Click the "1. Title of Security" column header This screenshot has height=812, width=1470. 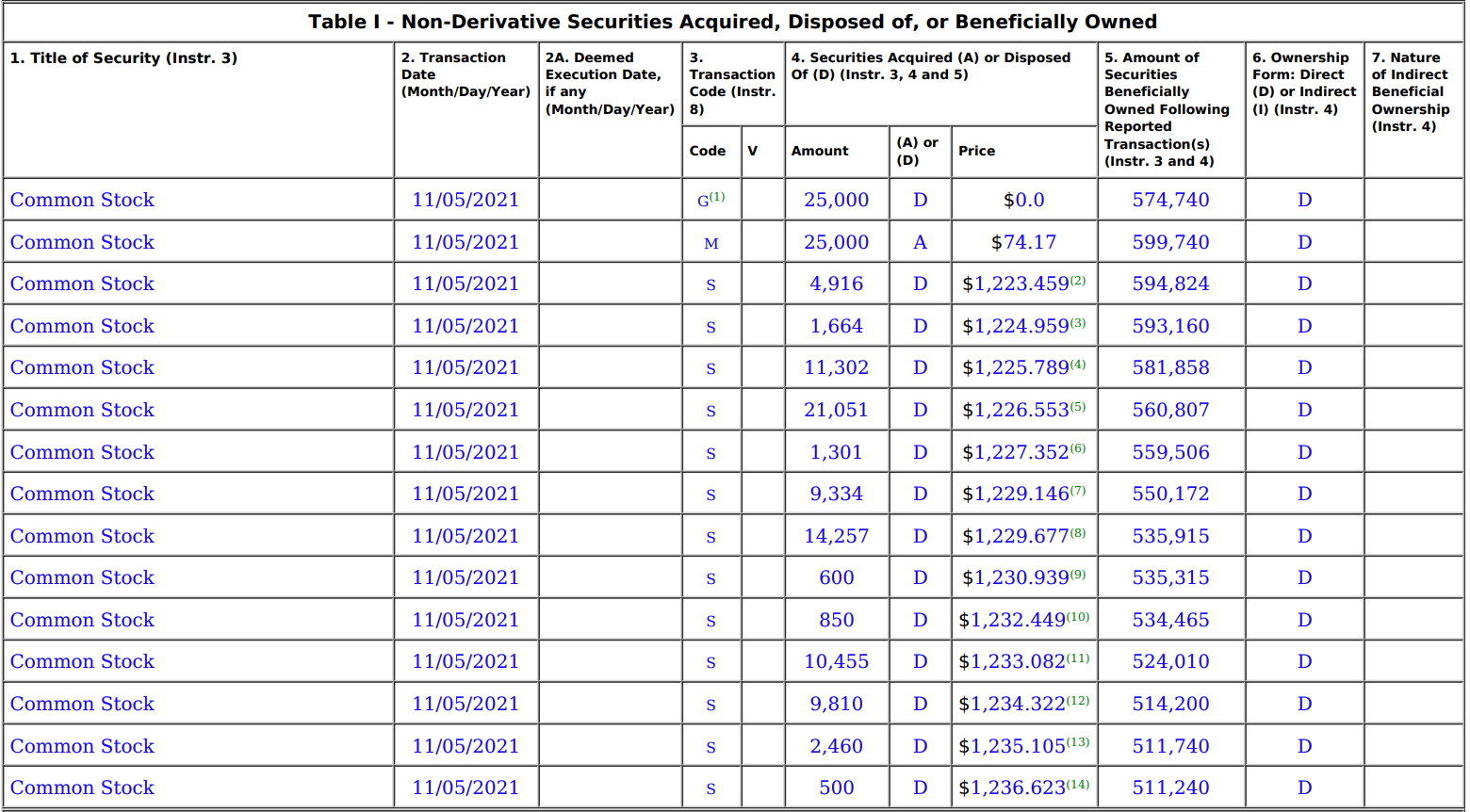click(x=123, y=57)
